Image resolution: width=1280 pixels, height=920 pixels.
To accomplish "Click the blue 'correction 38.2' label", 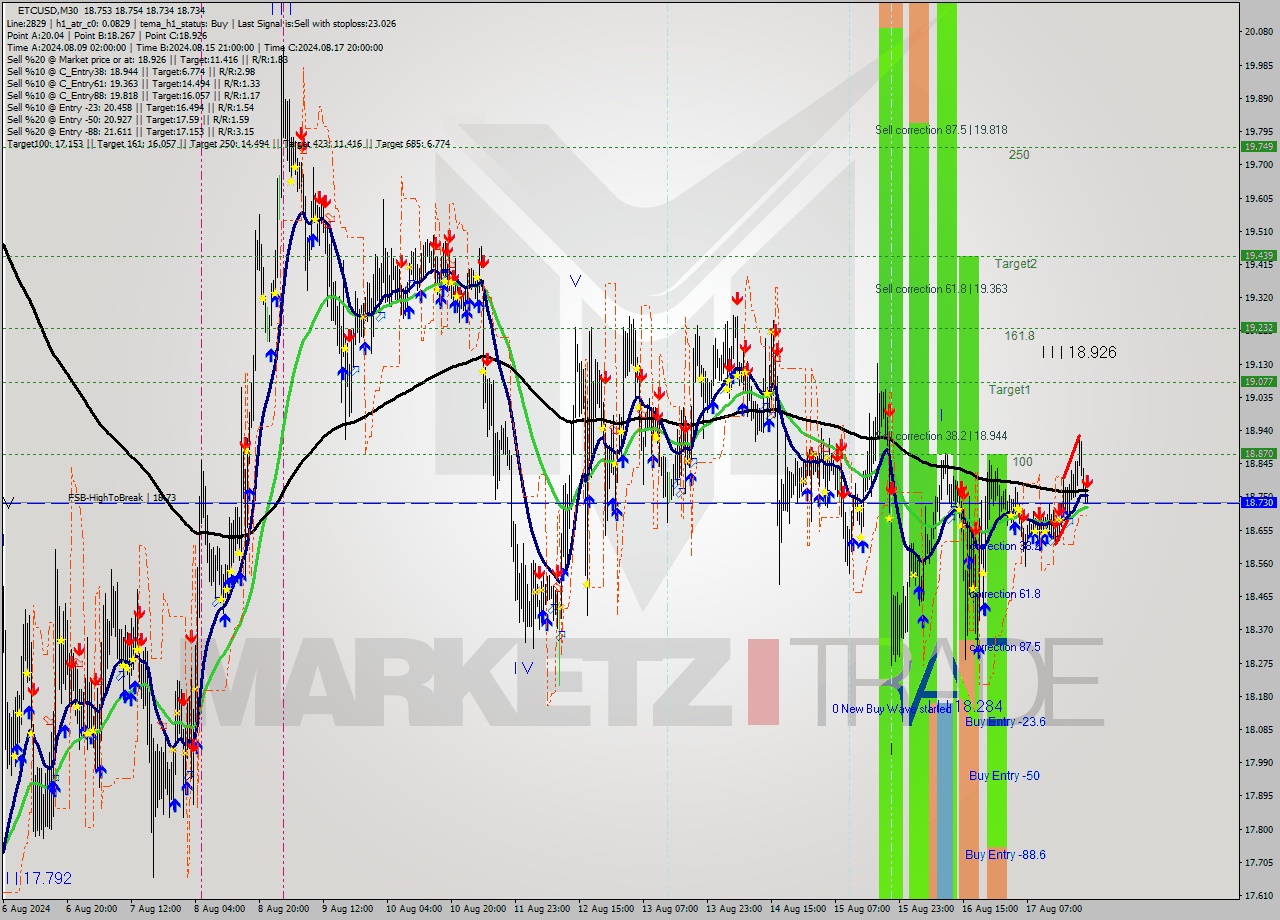I will (1005, 546).
